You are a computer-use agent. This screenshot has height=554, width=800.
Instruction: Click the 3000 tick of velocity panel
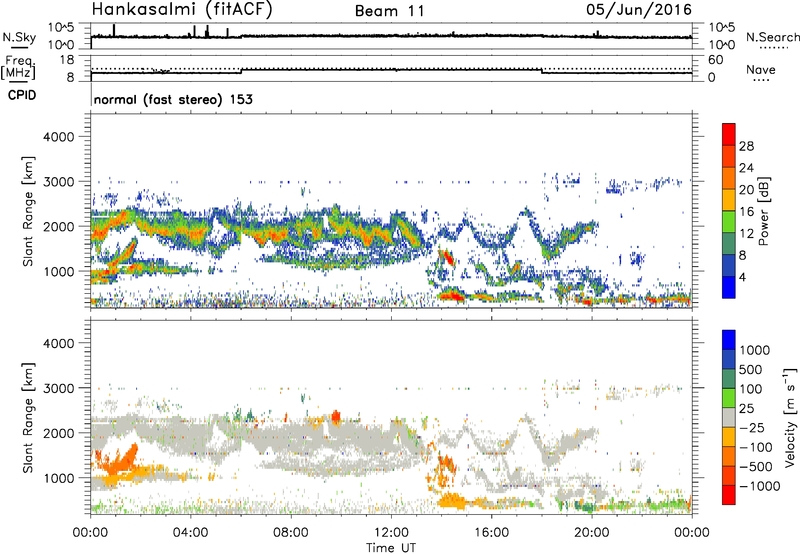point(58,388)
